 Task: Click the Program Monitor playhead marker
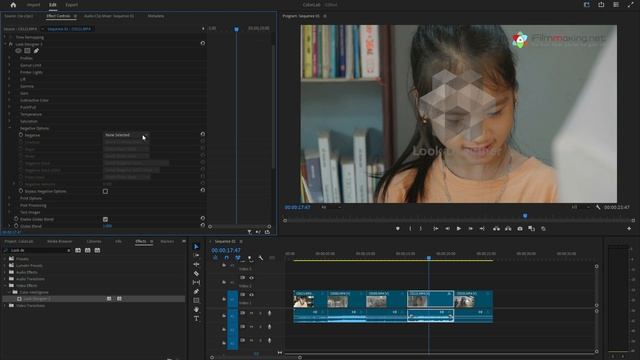[x=525, y=216]
